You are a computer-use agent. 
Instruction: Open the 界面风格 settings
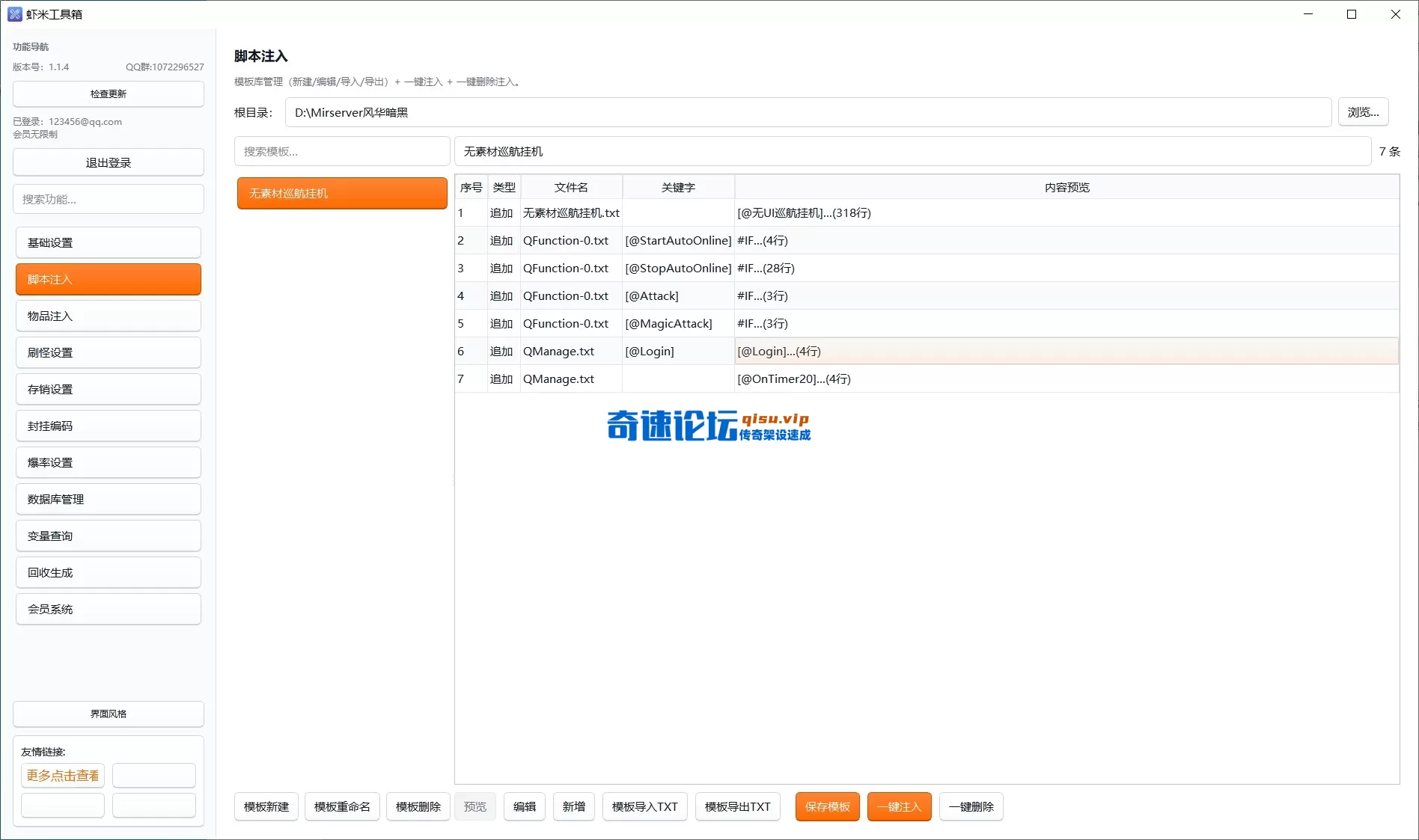[x=108, y=714]
